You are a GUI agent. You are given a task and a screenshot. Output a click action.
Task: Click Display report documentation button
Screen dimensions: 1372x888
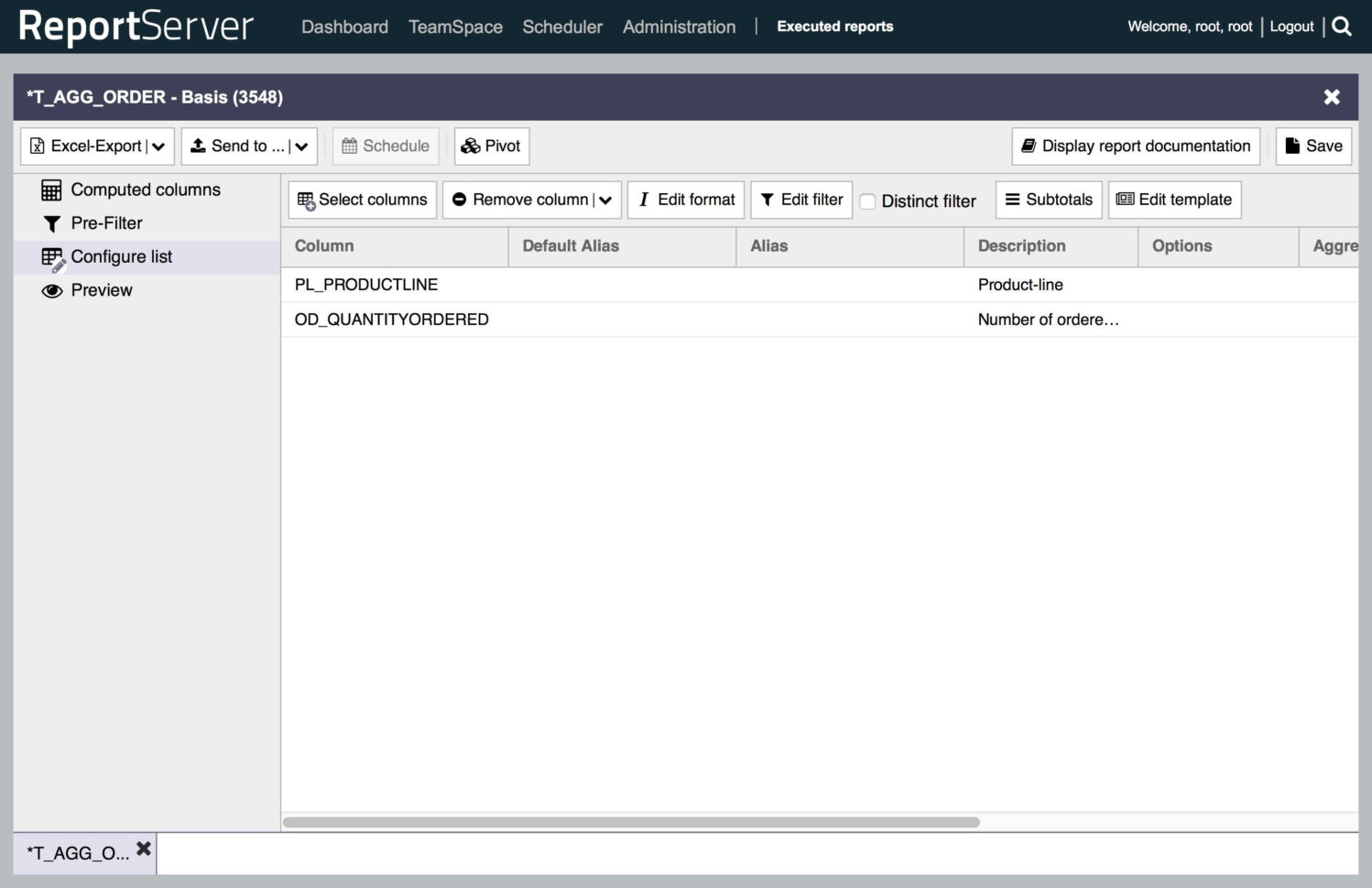[x=1136, y=146]
